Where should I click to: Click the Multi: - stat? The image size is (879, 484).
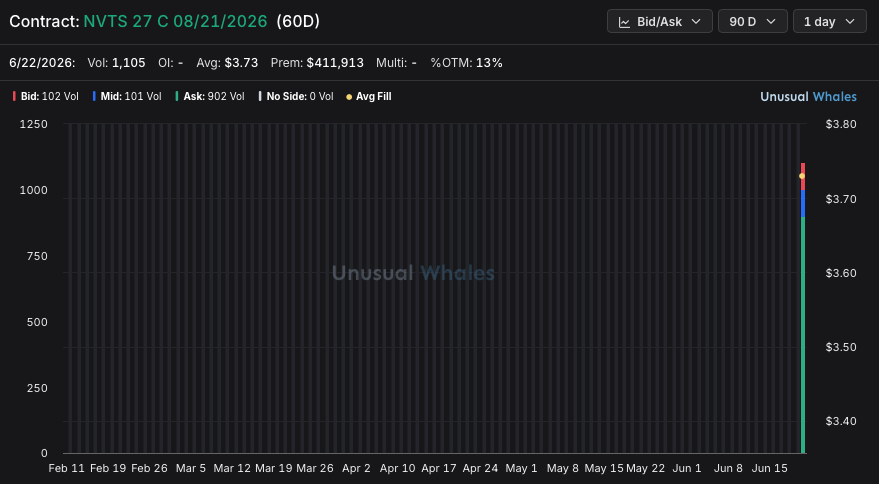pos(396,63)
